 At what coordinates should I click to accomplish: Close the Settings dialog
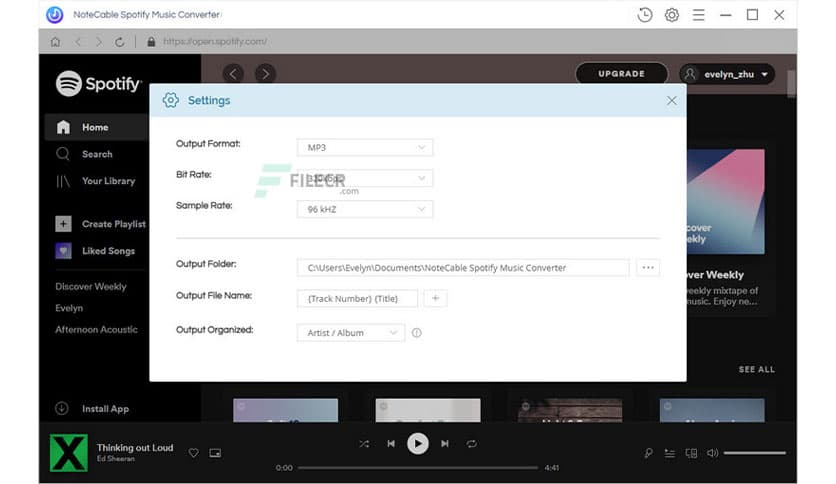click(671, 101)
